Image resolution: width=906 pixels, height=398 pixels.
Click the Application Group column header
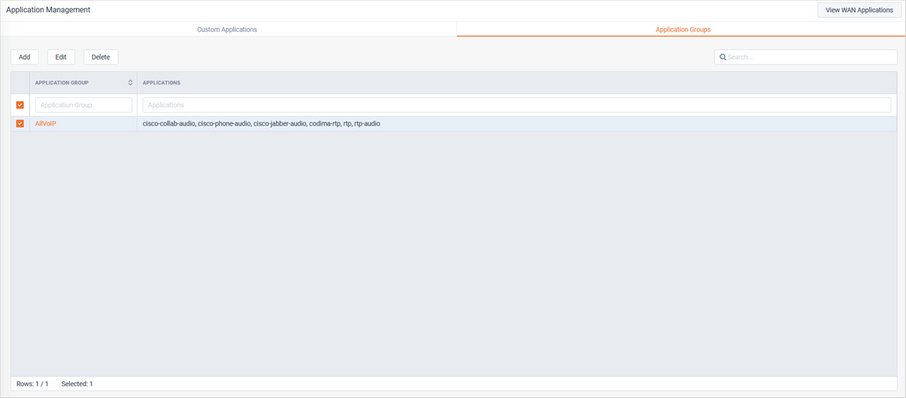[x=62, y=83]
